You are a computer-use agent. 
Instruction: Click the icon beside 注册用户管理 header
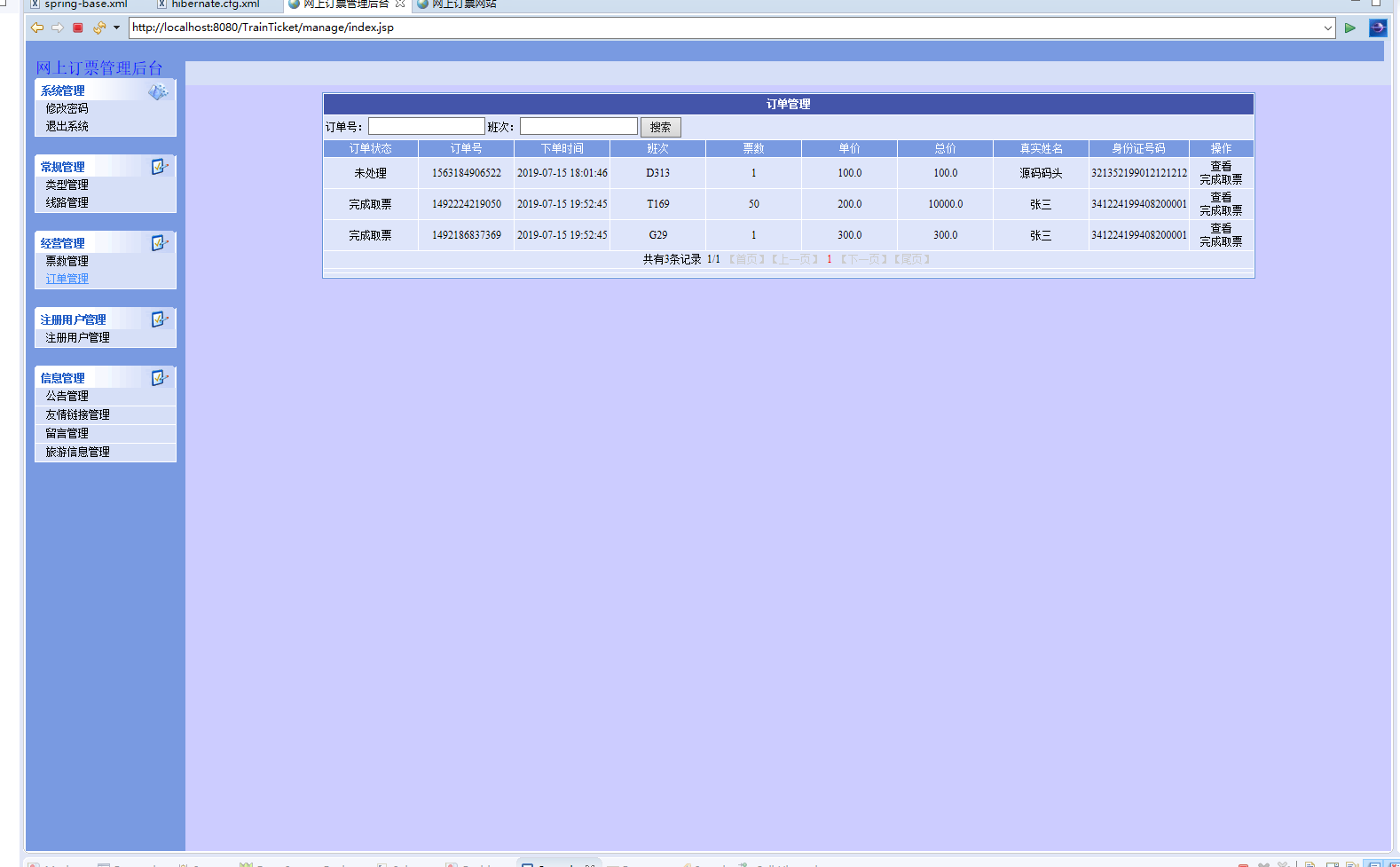160,319
